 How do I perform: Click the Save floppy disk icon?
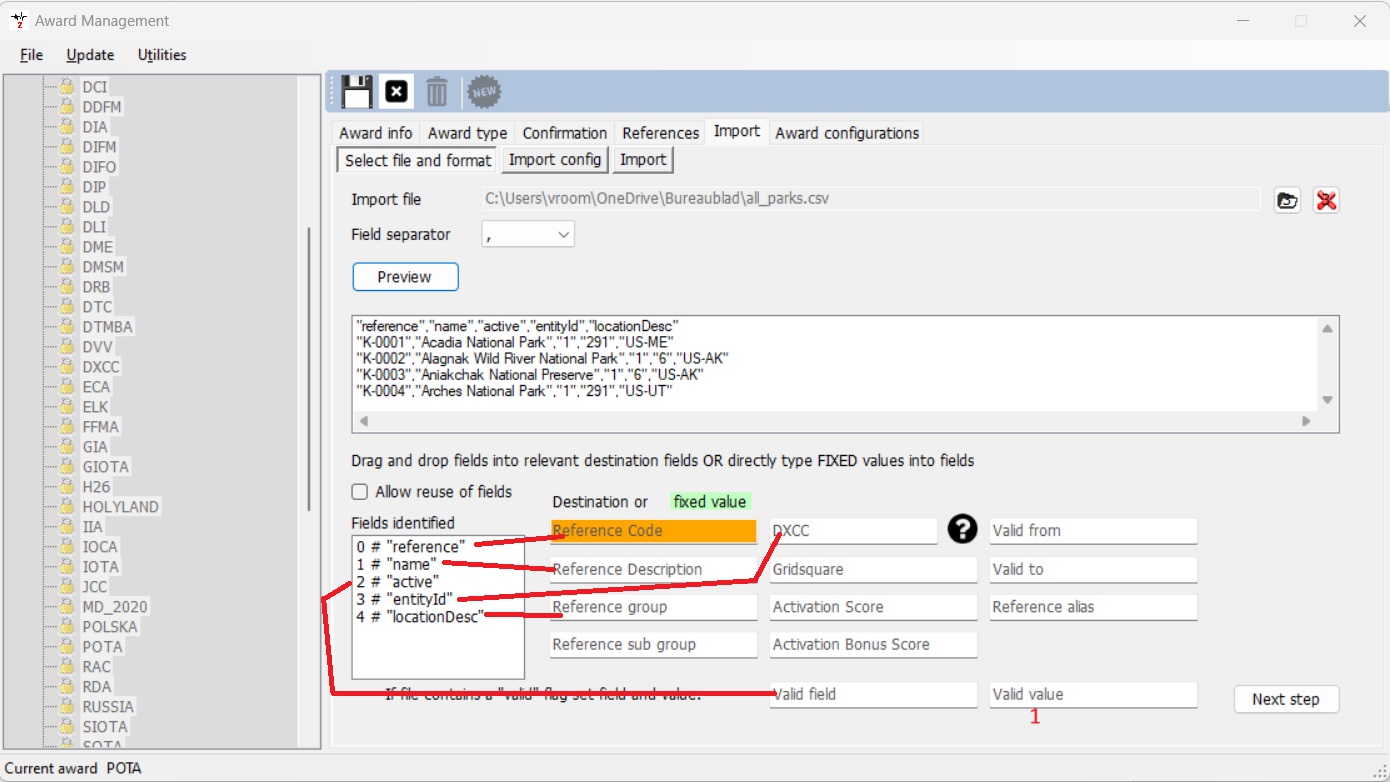(x=356, y=92)
